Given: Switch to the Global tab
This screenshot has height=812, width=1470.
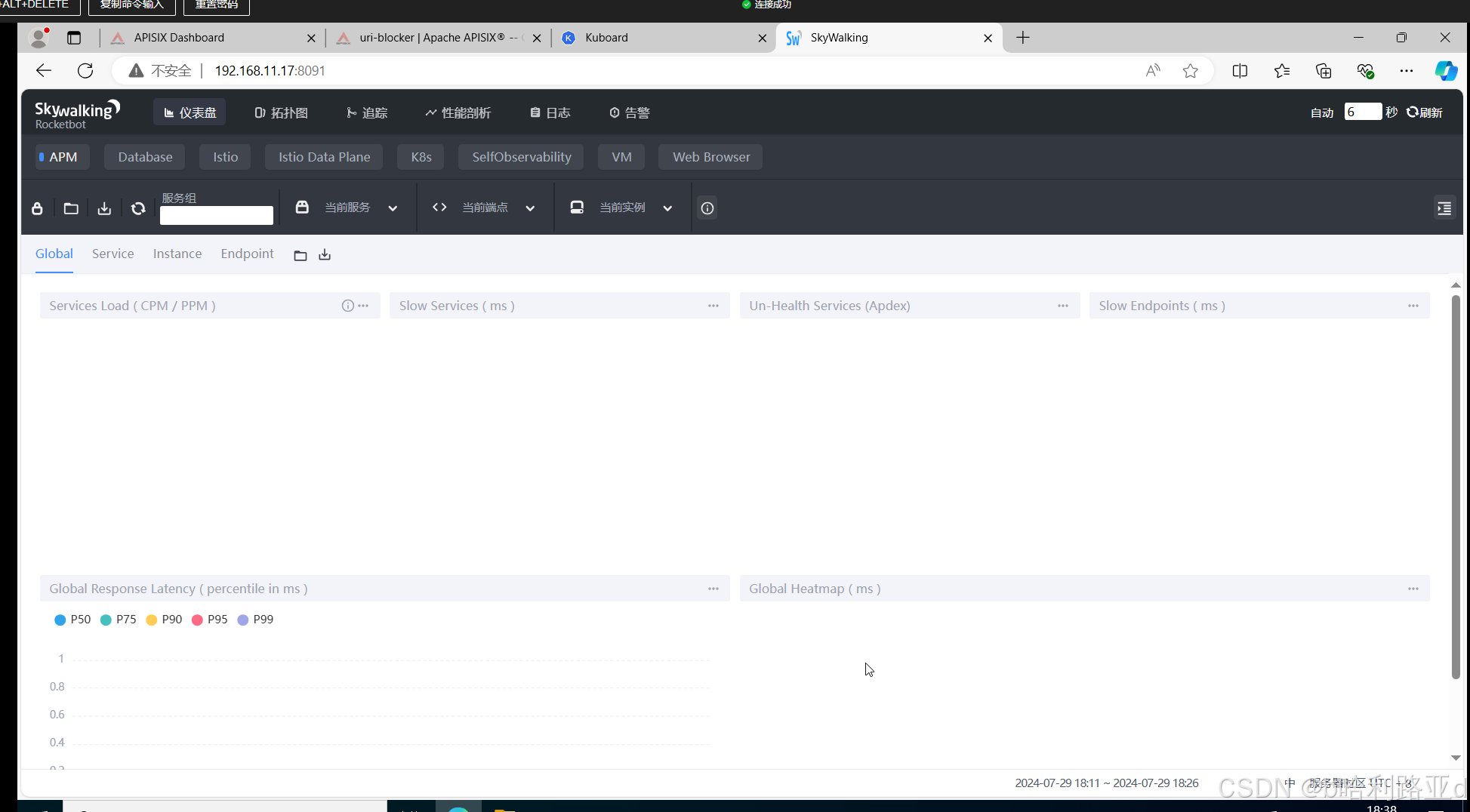Looking at the screenshot, I should tap(54, 254).
